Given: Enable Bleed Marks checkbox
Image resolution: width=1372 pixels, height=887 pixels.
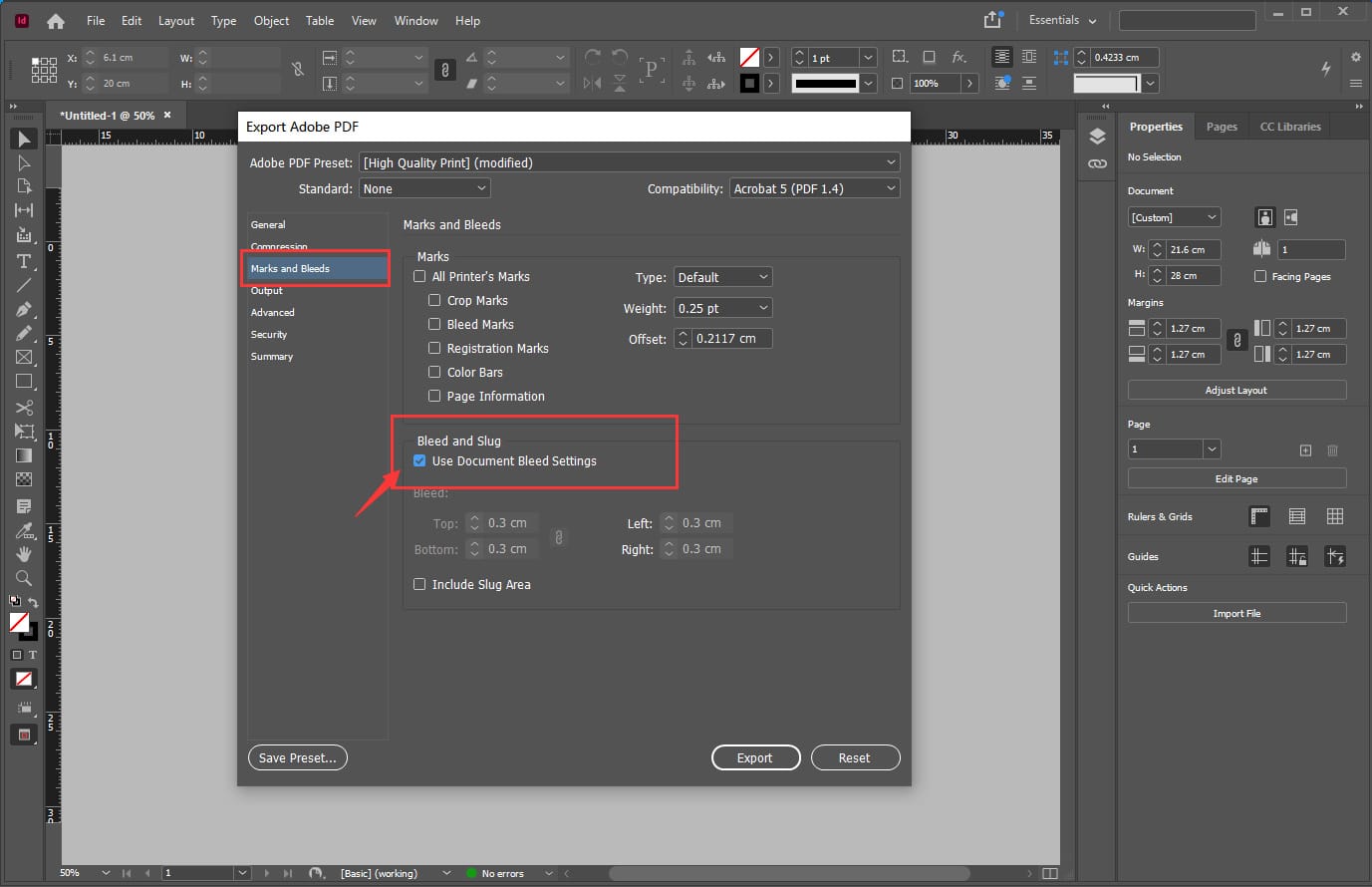Looking at the screenshot, I should pyautogui.click(x=434, y=324).
